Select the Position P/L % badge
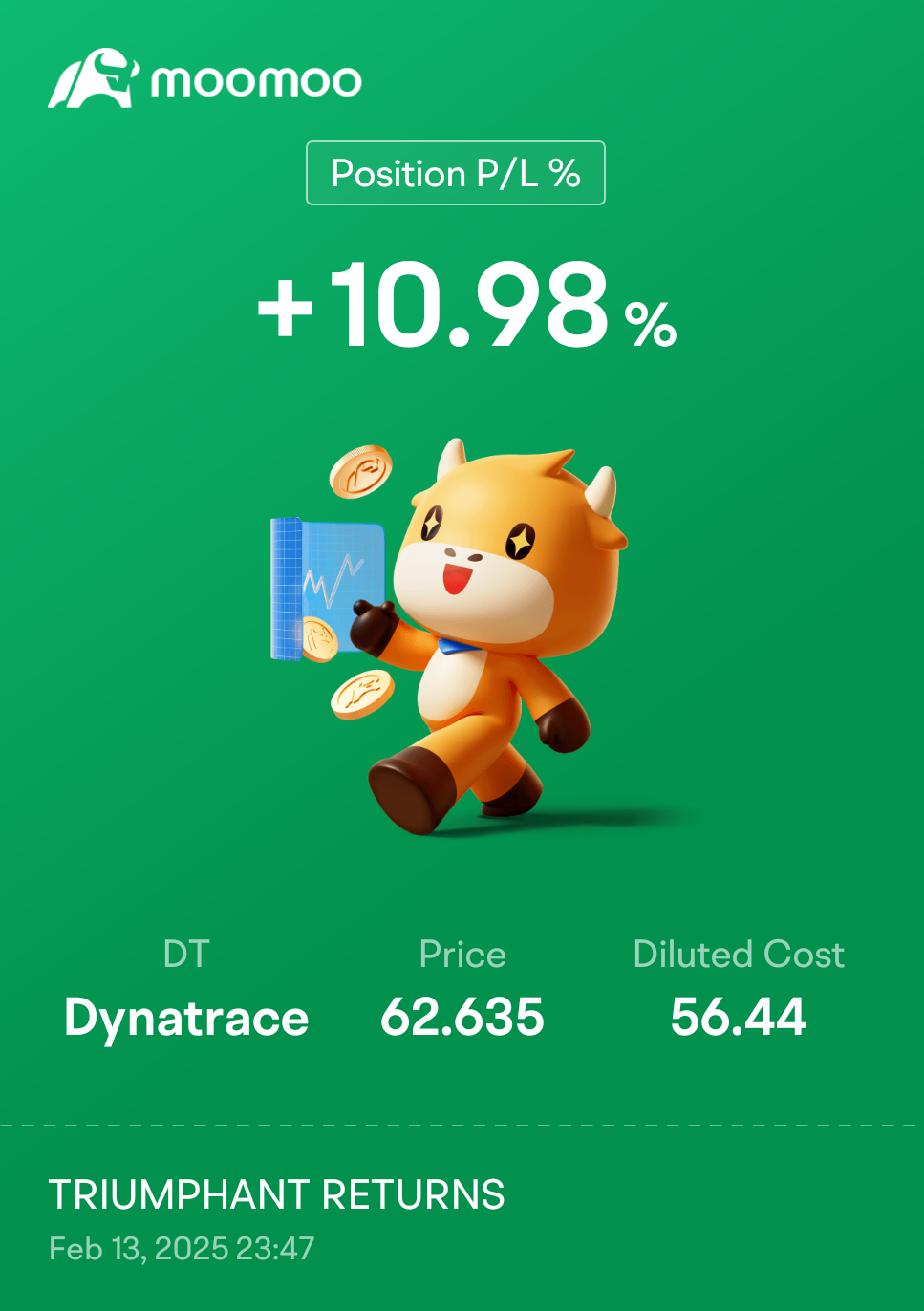 [x=455, y=173]
